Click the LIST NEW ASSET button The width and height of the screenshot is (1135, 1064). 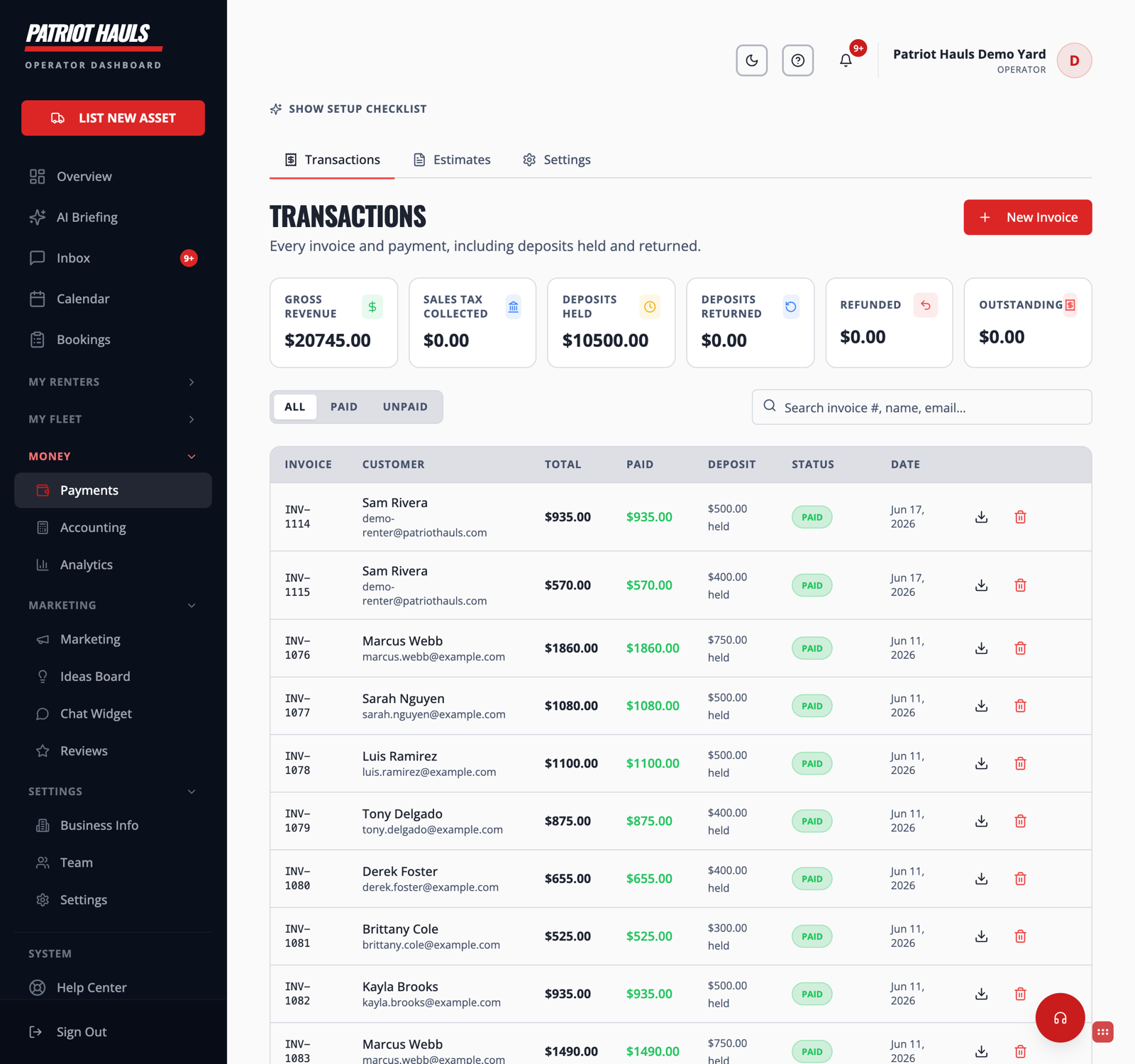(113, 118)
